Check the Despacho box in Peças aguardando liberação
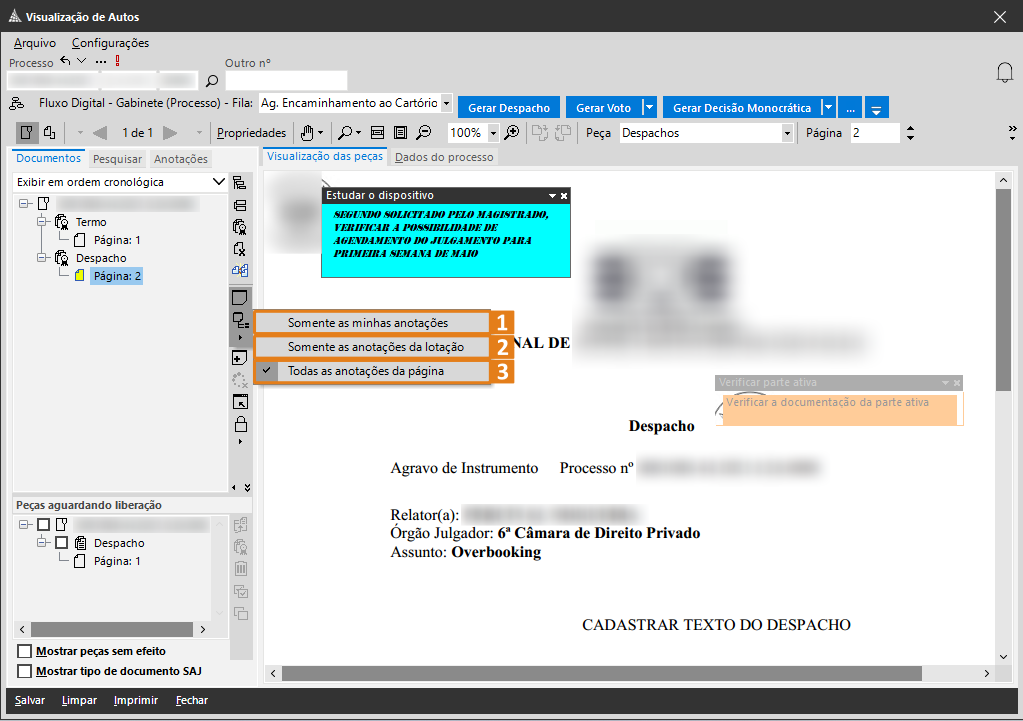This screenshot has height=721, width=1023. [61, 543]
